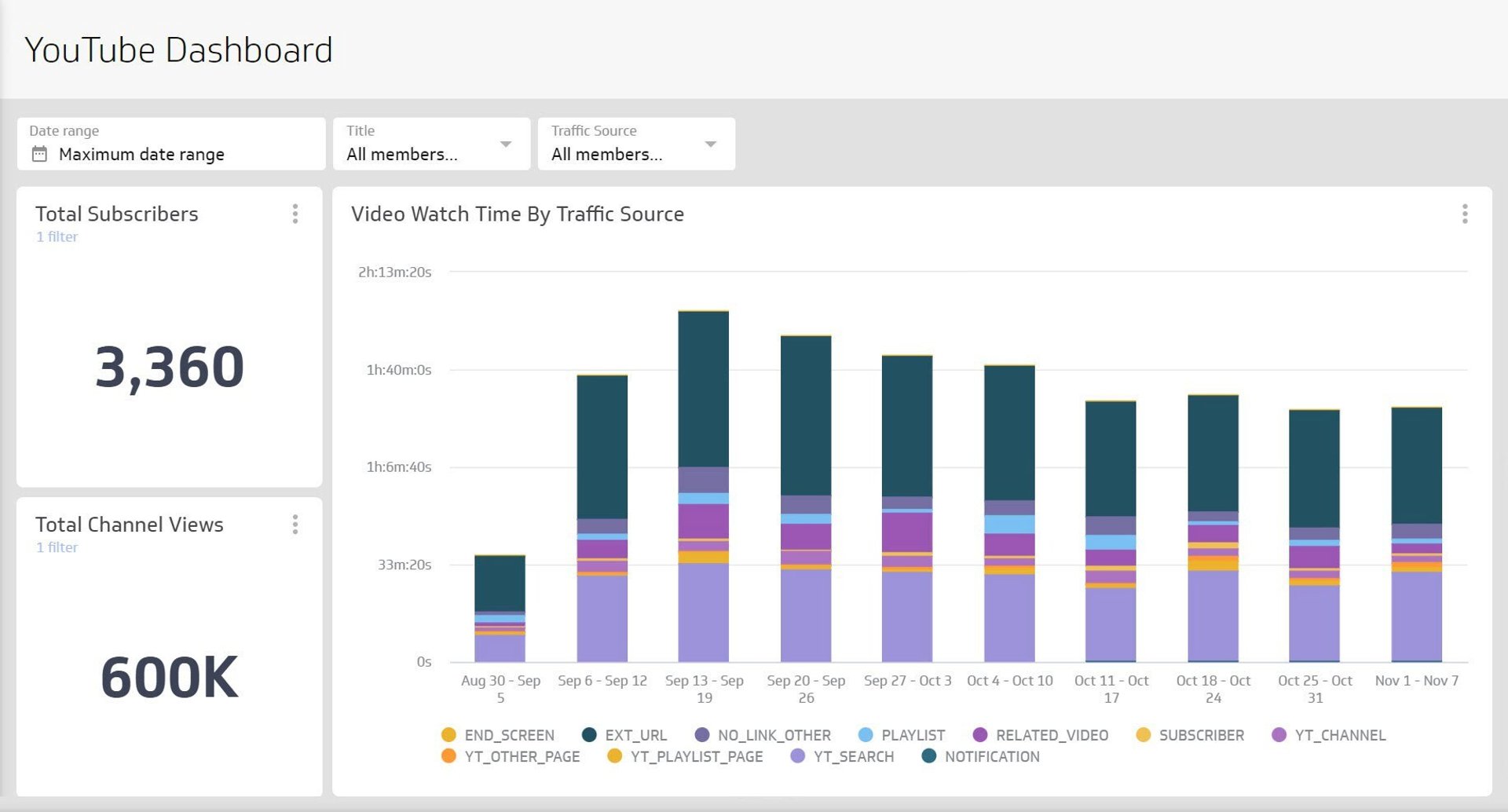Click the 1 filter link under Total Channel Views
This screenshot has height=812, width=1508.
(57, 547)
